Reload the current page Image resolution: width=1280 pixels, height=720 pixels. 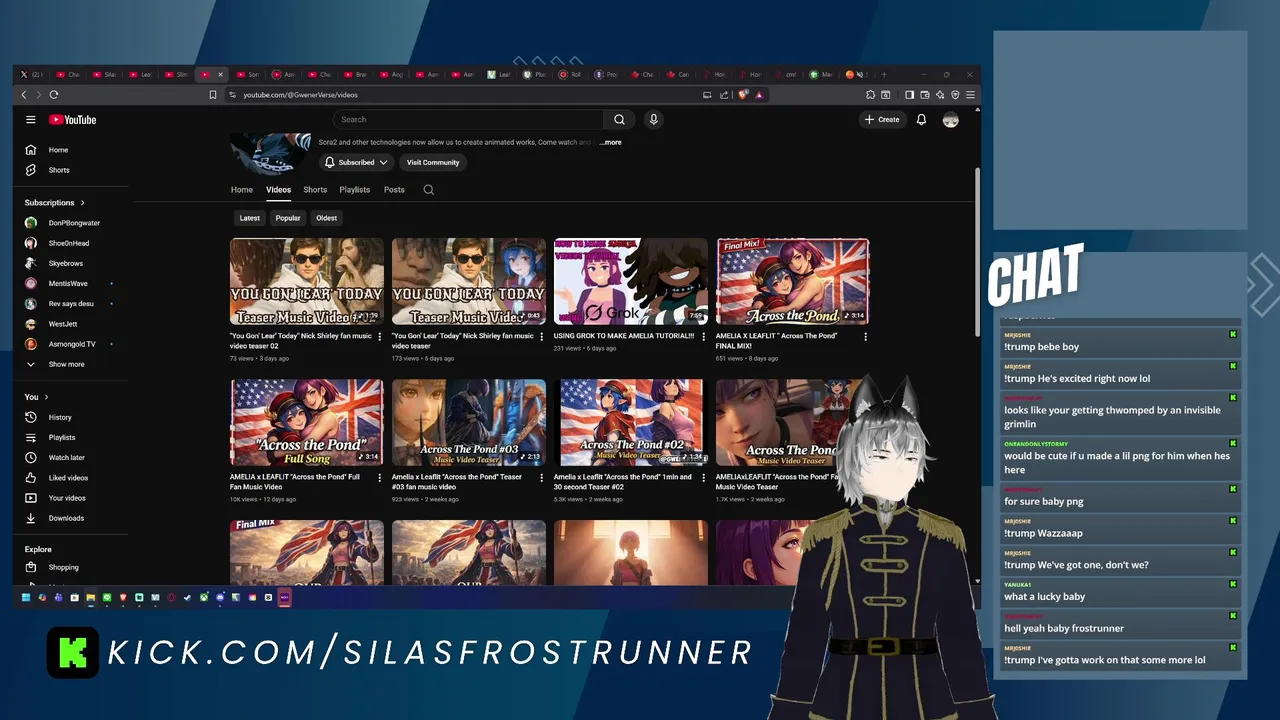tap(54, 95)
